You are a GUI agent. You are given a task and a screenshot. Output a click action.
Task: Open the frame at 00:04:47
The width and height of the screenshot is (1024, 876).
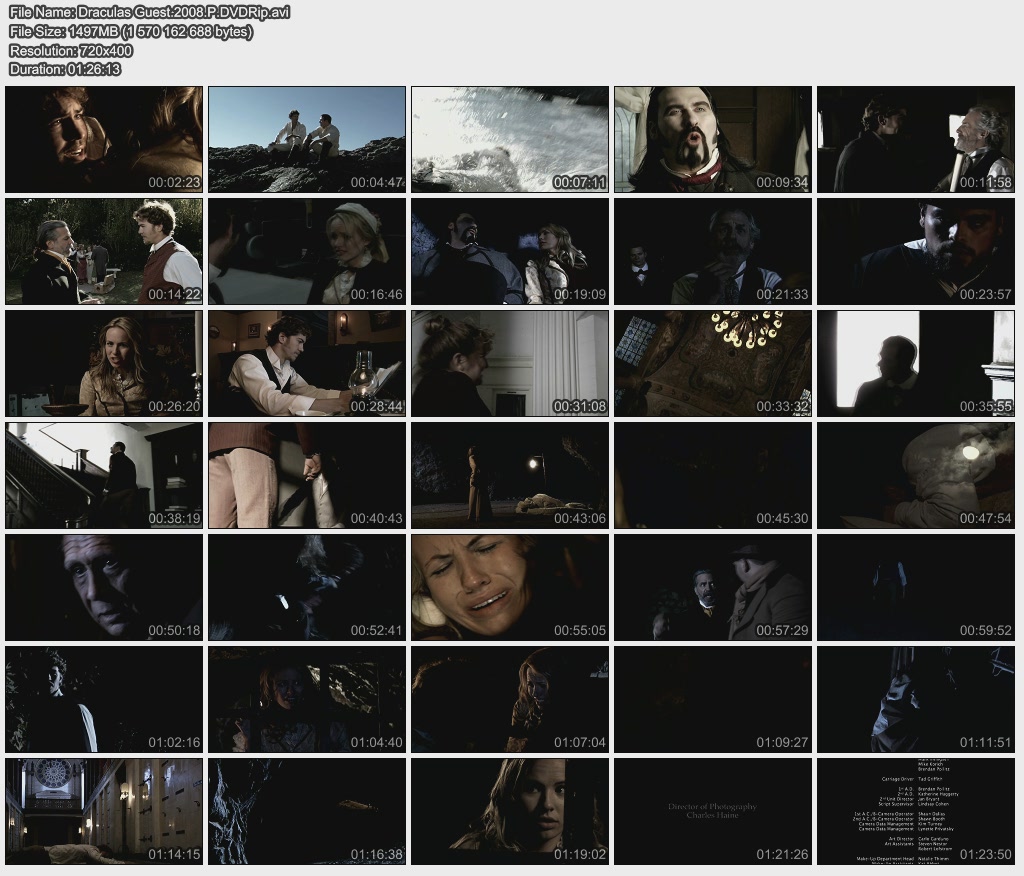click(x=307, y=139)
